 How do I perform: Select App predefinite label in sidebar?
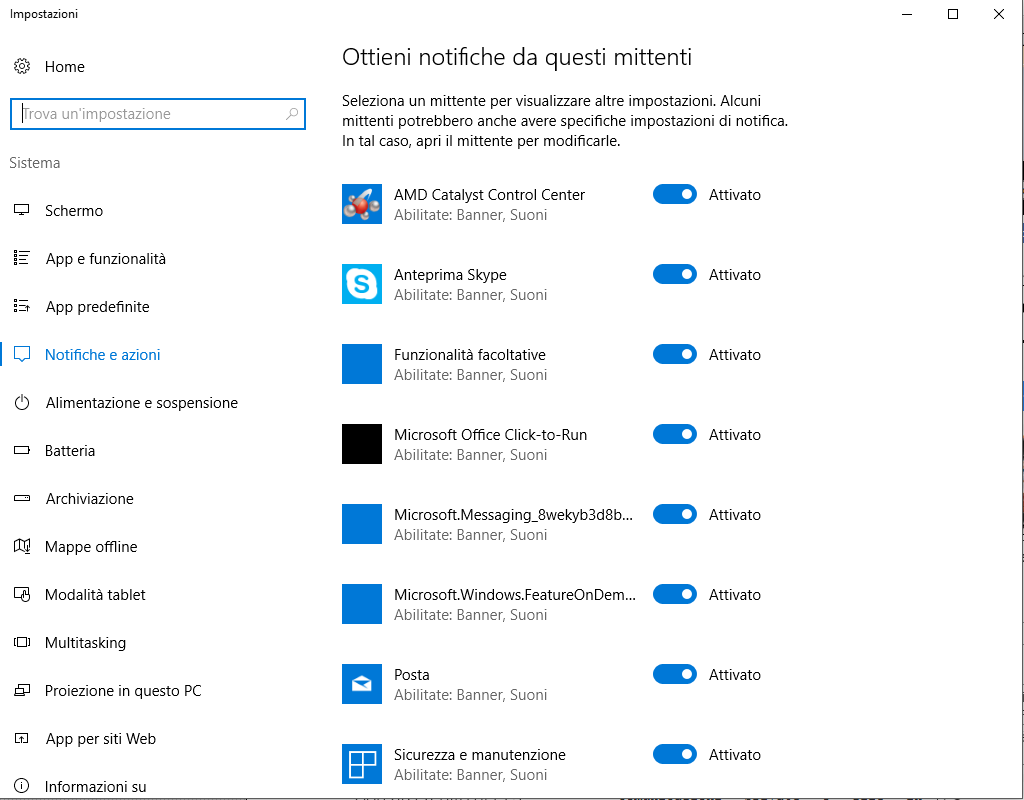click(x=97, y=307)
